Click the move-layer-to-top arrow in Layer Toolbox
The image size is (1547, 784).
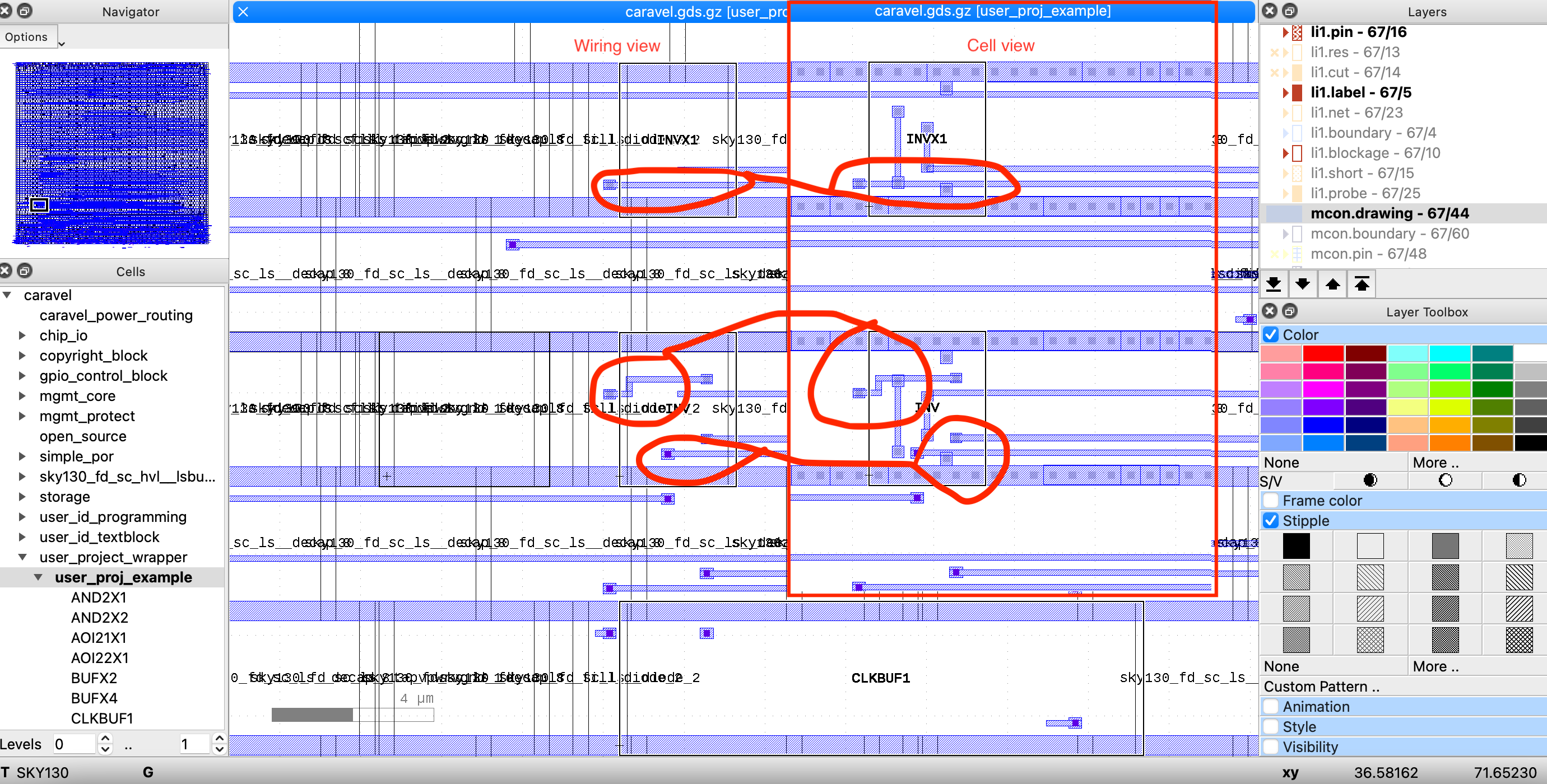click(x=1361, y=283)
